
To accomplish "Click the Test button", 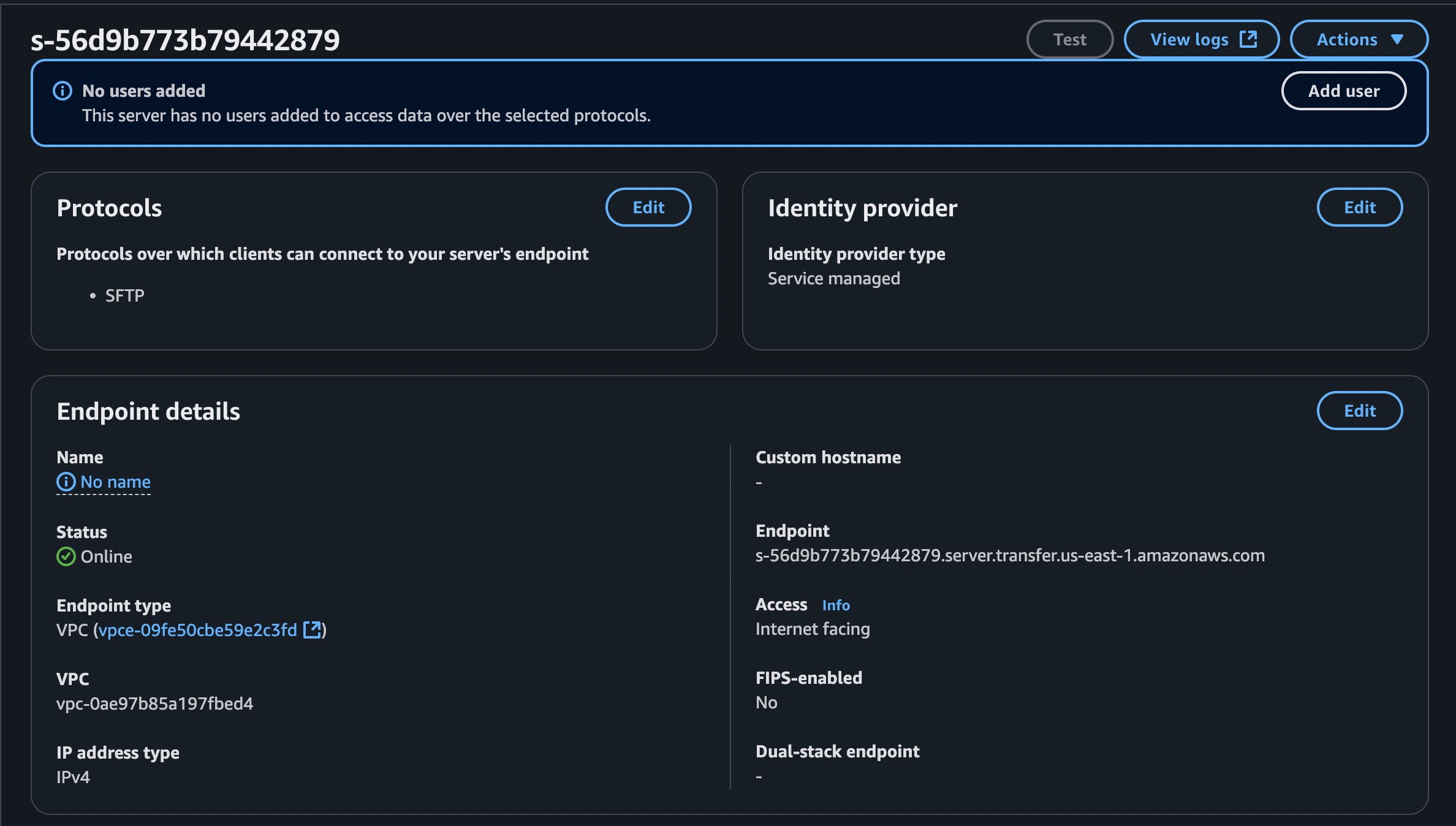I will [x=1069, y=39].
